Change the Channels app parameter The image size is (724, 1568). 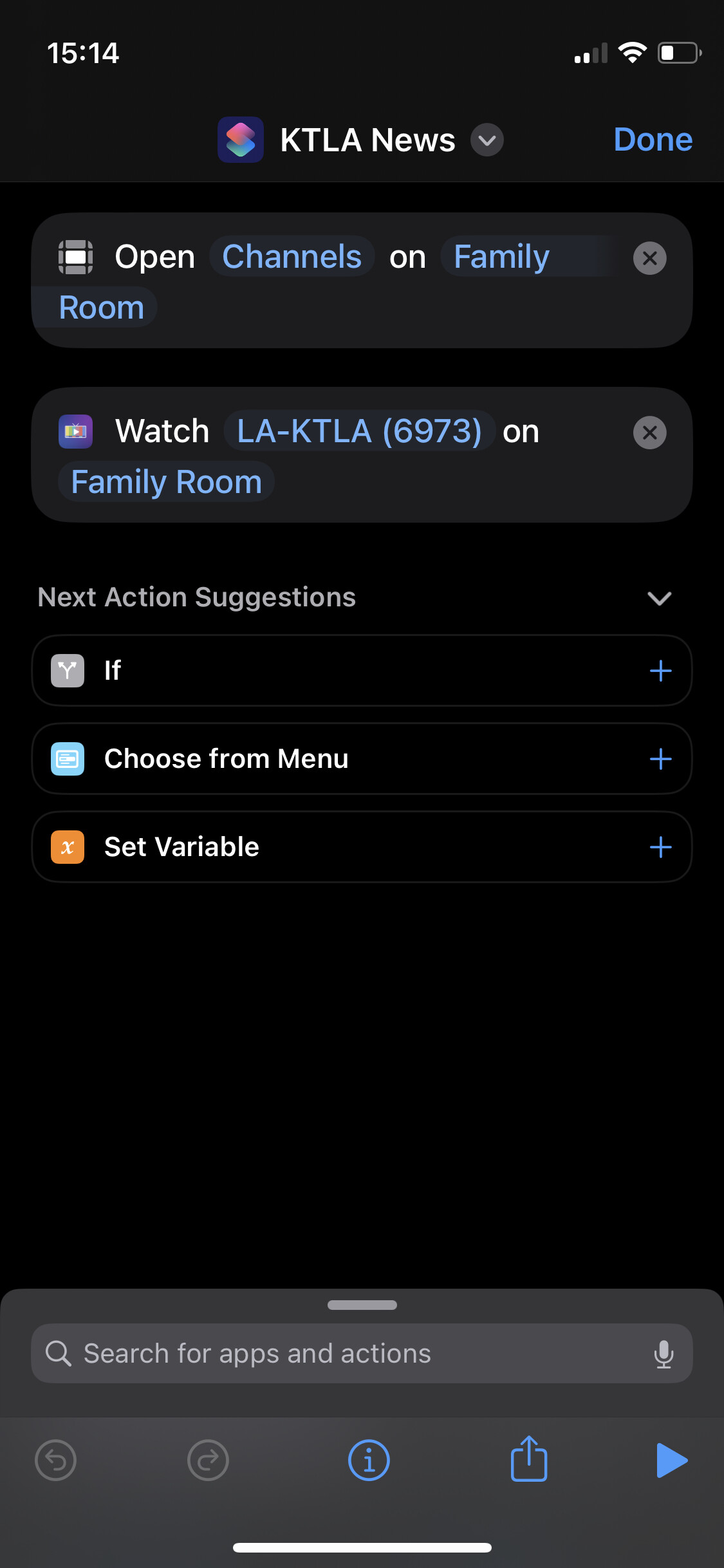[x=292, y=257]
